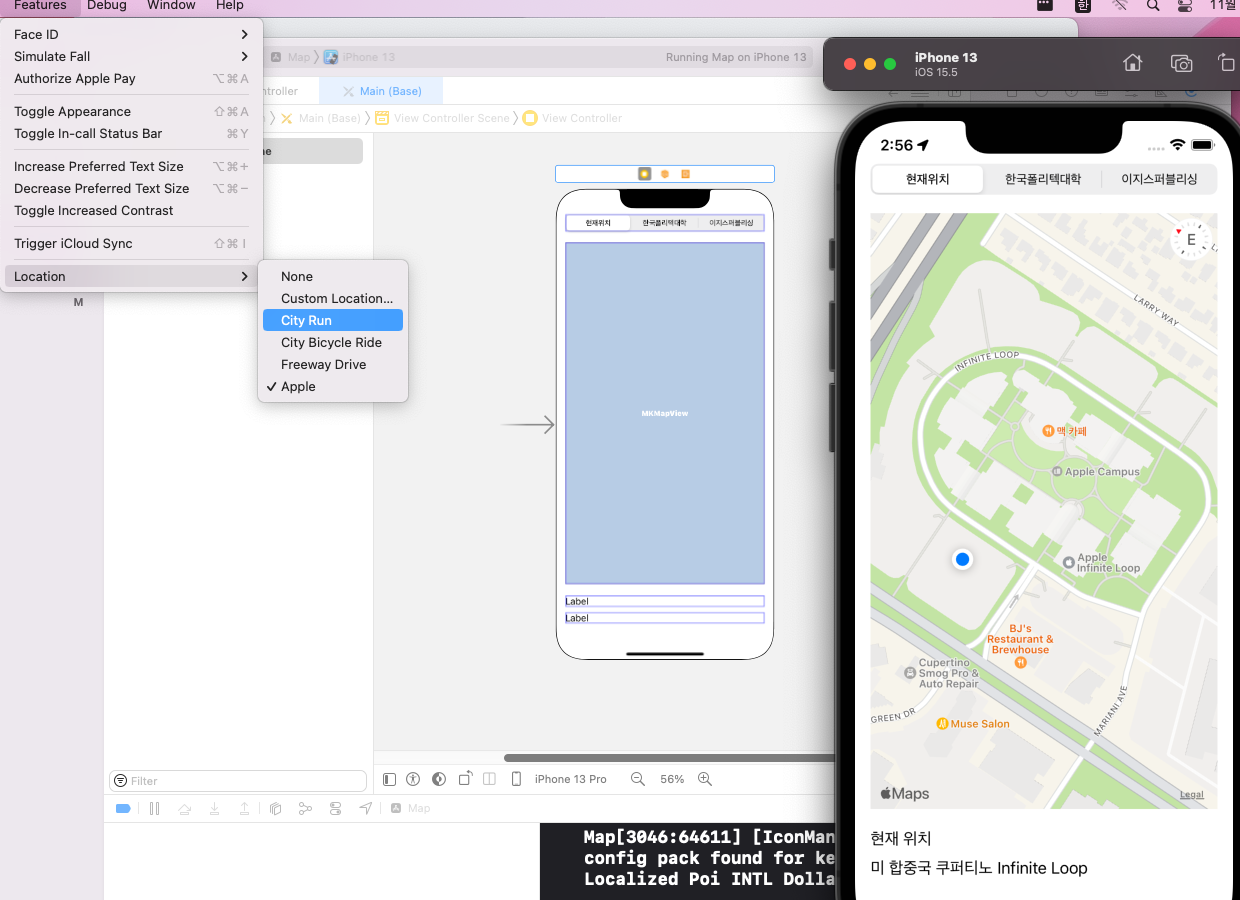Expand the Location submenu item
The height and width of the screenshot is (900, 1240).
[132, 276]
